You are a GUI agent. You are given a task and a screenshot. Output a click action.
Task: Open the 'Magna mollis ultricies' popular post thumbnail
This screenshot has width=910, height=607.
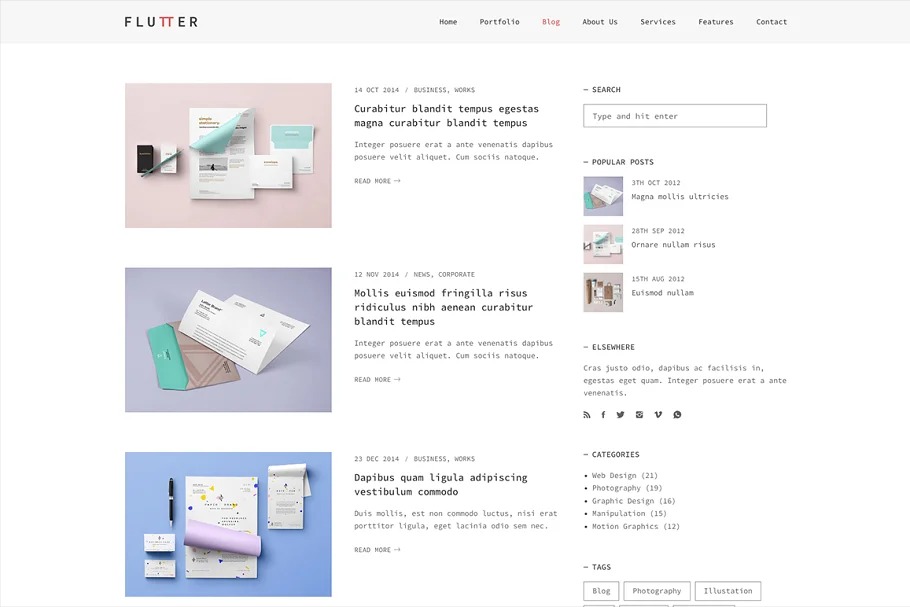pos(603,196)
